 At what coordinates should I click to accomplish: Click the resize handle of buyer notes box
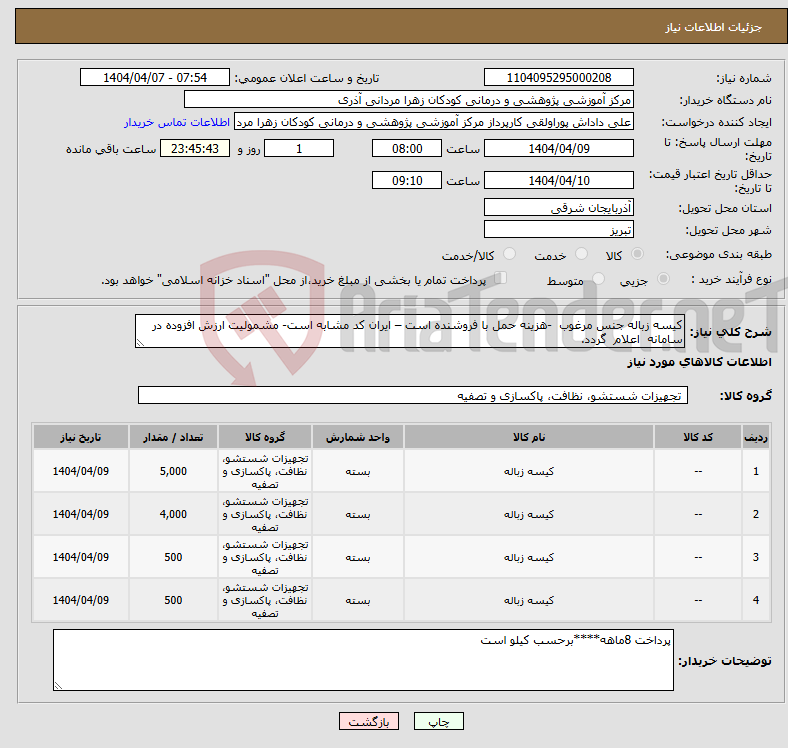(x=58, y=686)
